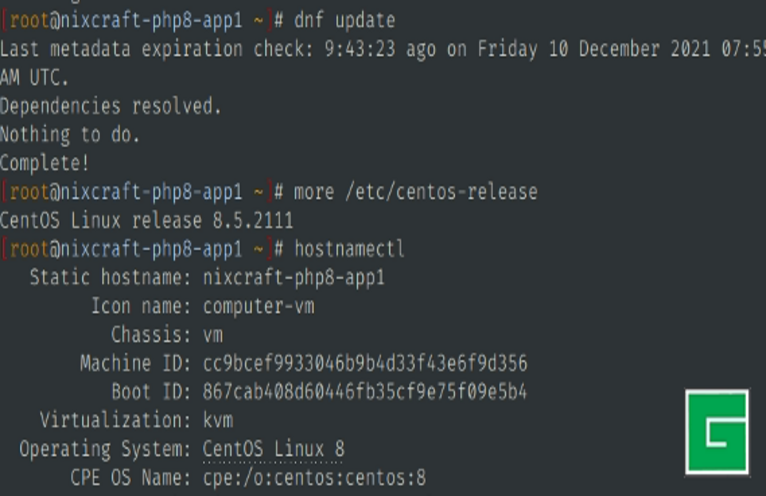Click the Machine ID hexadecimal value
Screen dimensions: 766x496
pyautogui.click(x=364, y=363)
